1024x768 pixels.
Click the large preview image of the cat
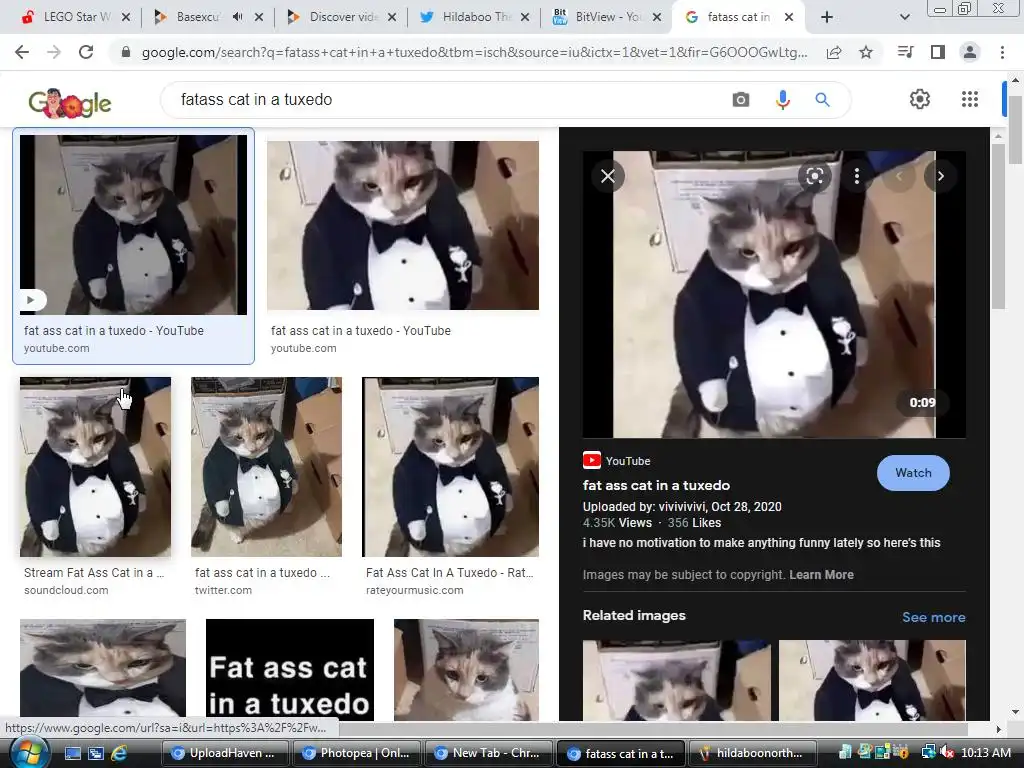coord(774,294)
